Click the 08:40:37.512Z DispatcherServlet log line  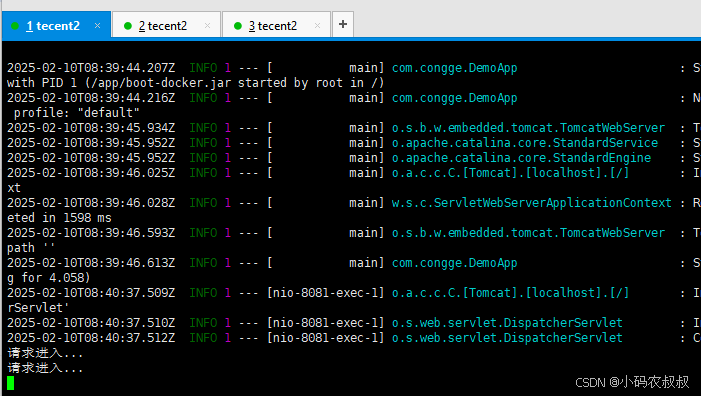(354, 338)
